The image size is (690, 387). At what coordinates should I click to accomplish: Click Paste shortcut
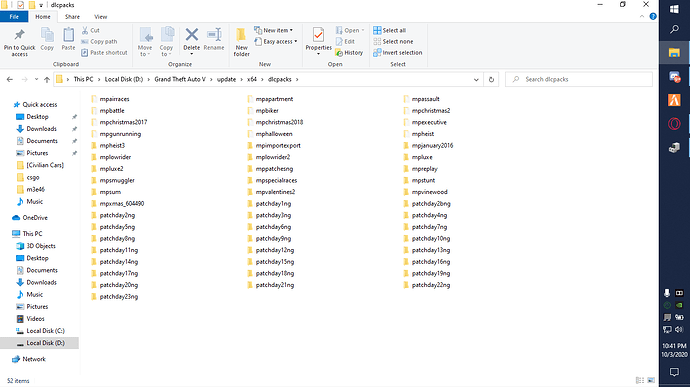104,52
